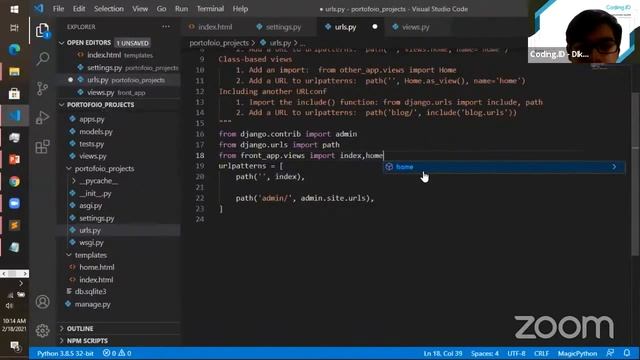640x360 pixels.
Task: Click the unsaved dot on urls.py tab
Action: click(x=374, y=27)
